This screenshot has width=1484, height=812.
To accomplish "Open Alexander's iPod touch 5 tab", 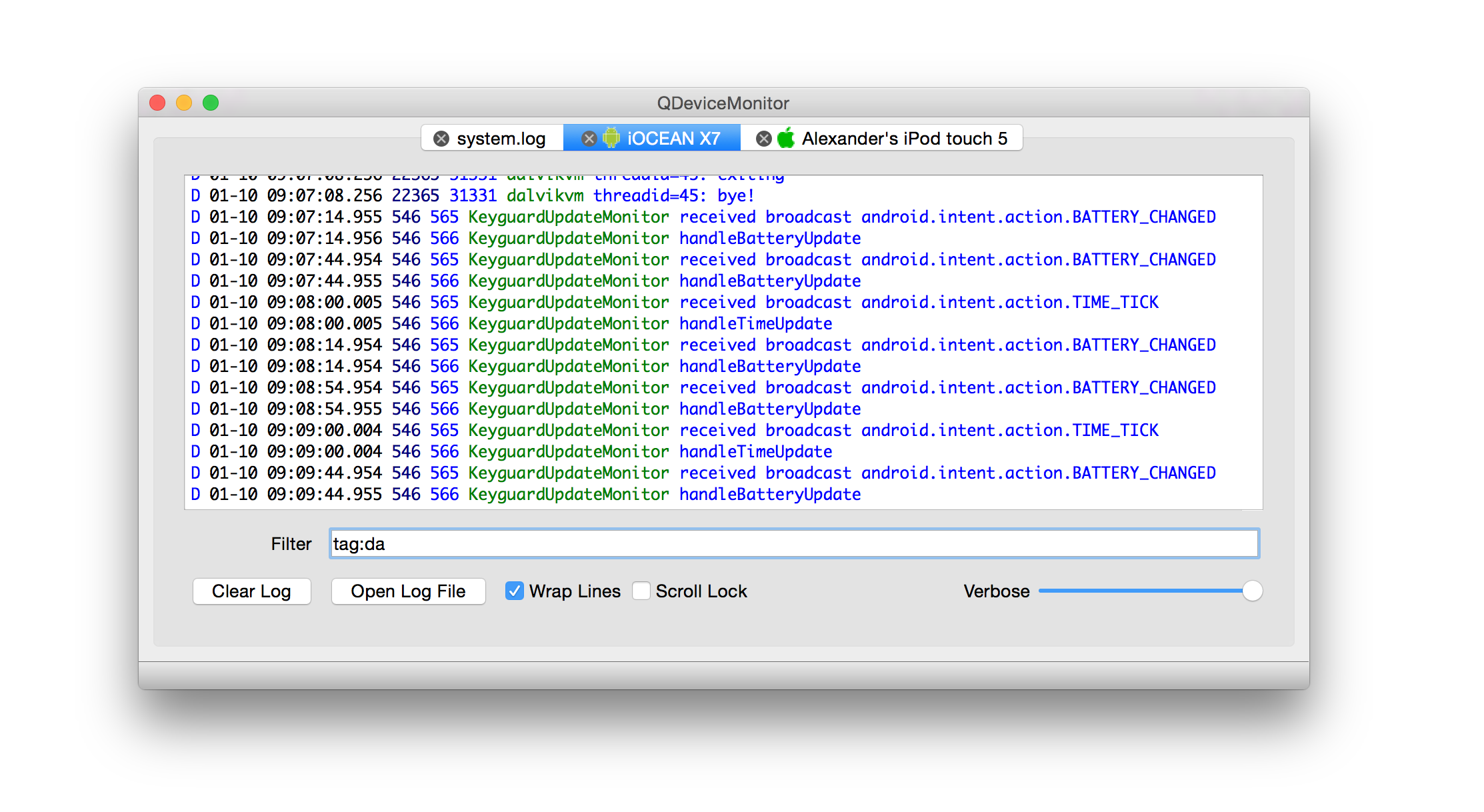I will coord(881,138).
